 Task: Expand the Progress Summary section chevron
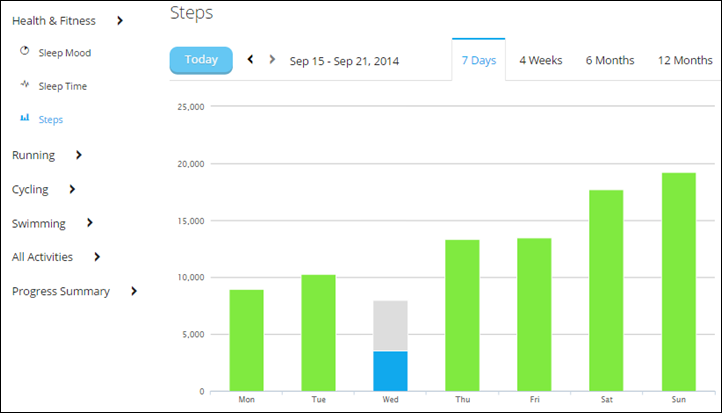[134, 291]
